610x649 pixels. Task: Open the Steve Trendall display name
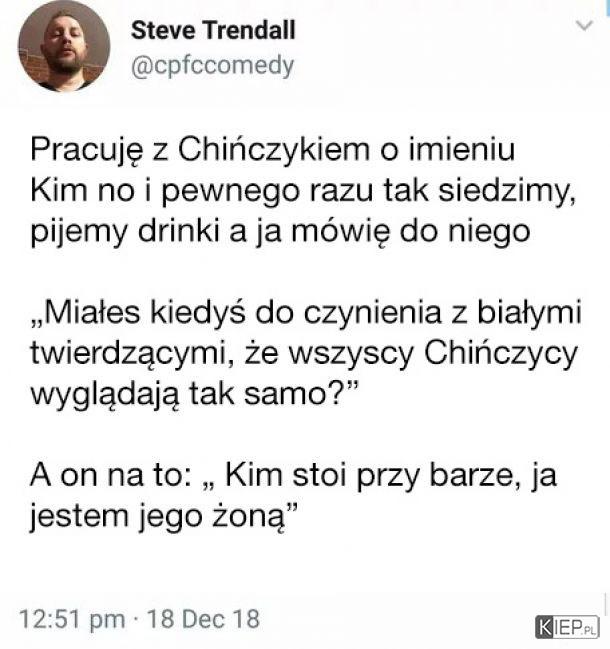tap(213, 30)
